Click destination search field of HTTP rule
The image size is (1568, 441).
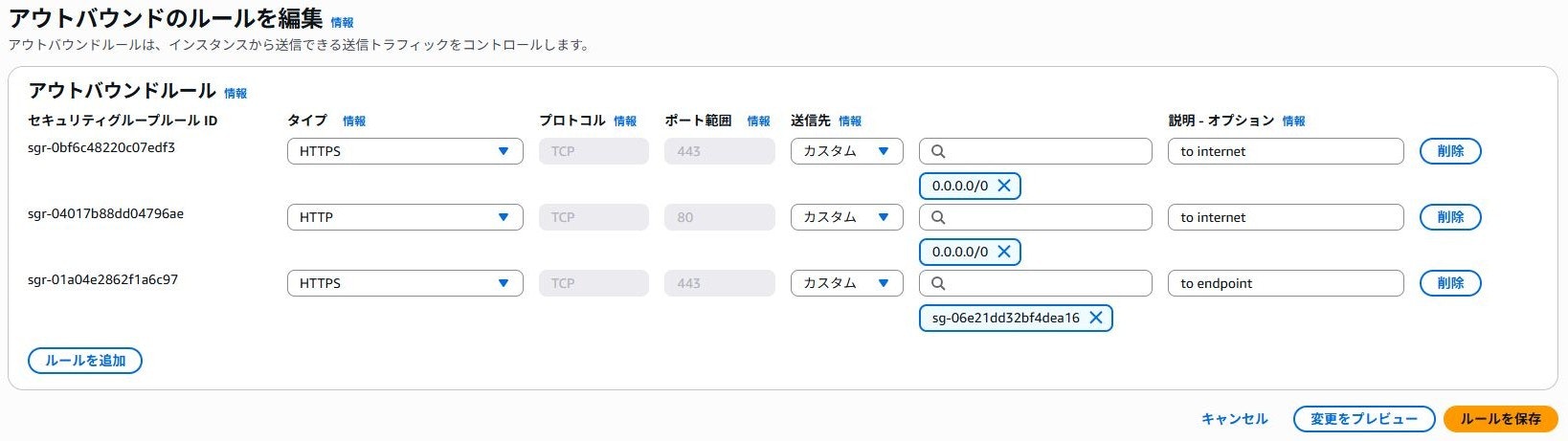1036,217
